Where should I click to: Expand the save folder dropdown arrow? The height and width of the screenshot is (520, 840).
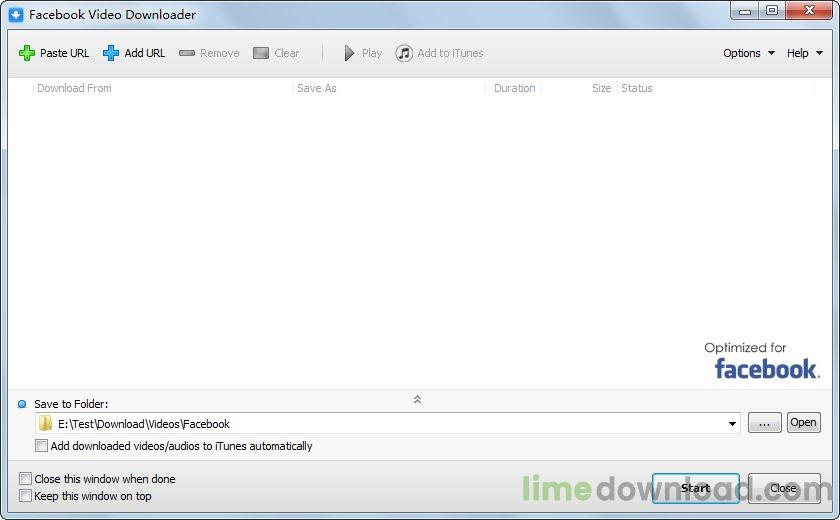point(732,424)
